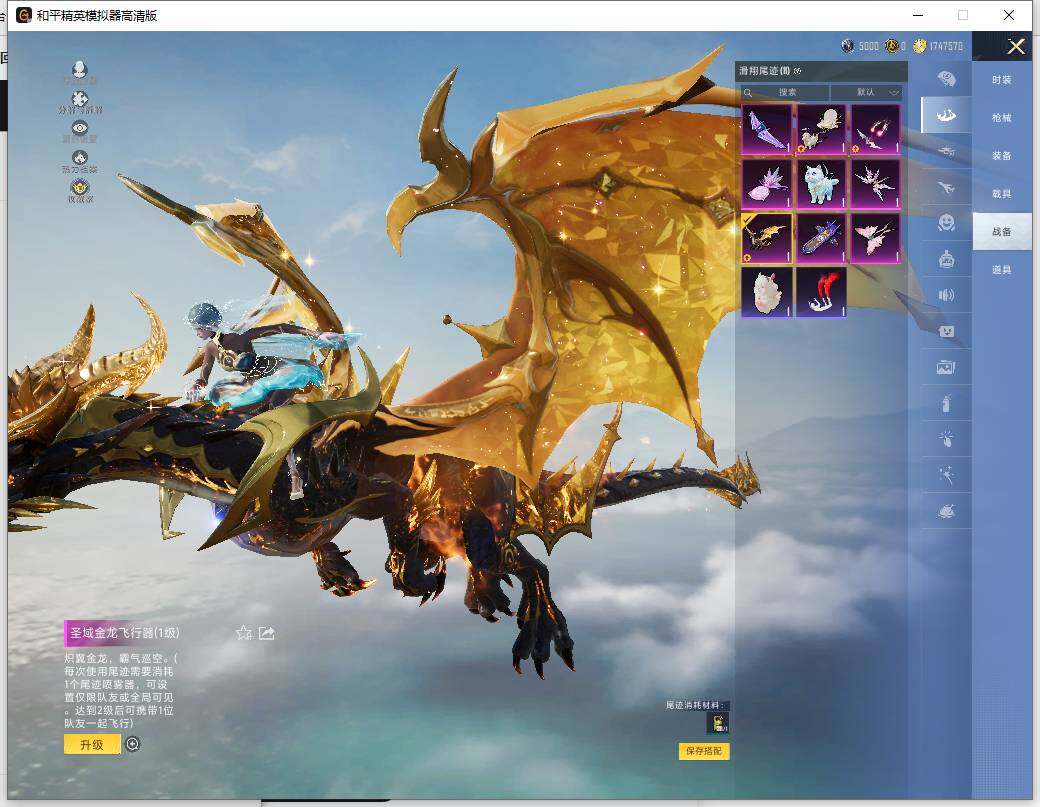
Task: Open the roast chicken category icon
Action: [946, 511]
